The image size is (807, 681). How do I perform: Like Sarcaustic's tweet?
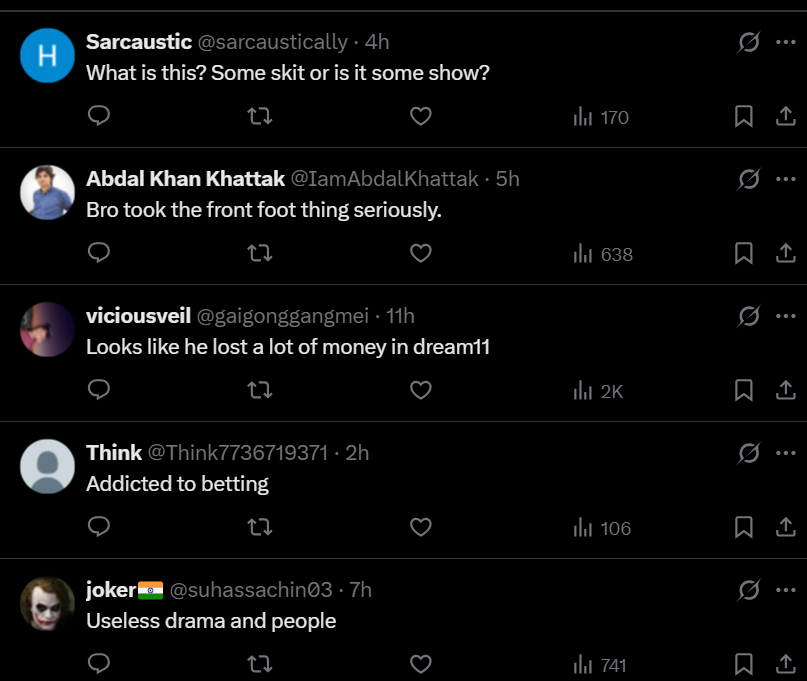point(421,117)
